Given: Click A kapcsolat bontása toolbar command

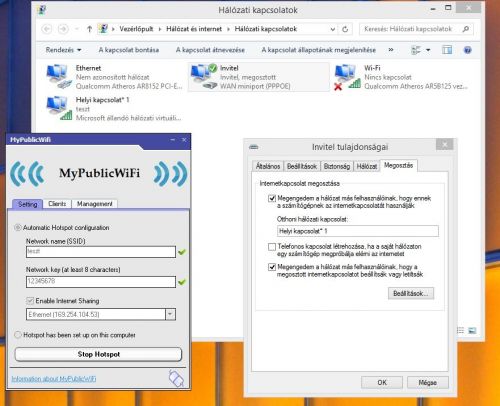Looking at the screenshot, I should tap(129, 50).
